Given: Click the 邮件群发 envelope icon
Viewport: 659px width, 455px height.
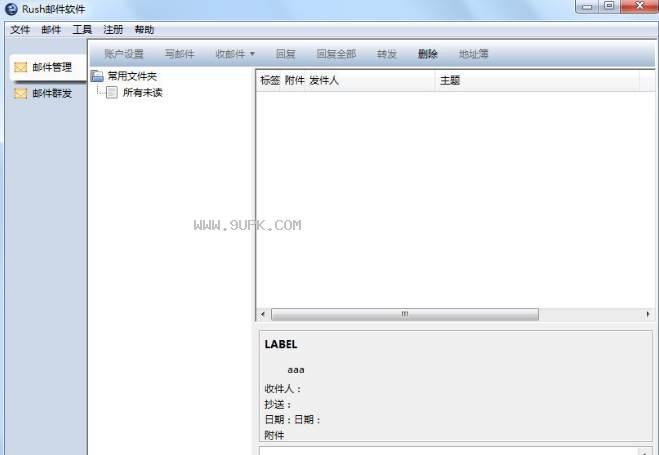Looking at the screenshot, I should 21,93.
